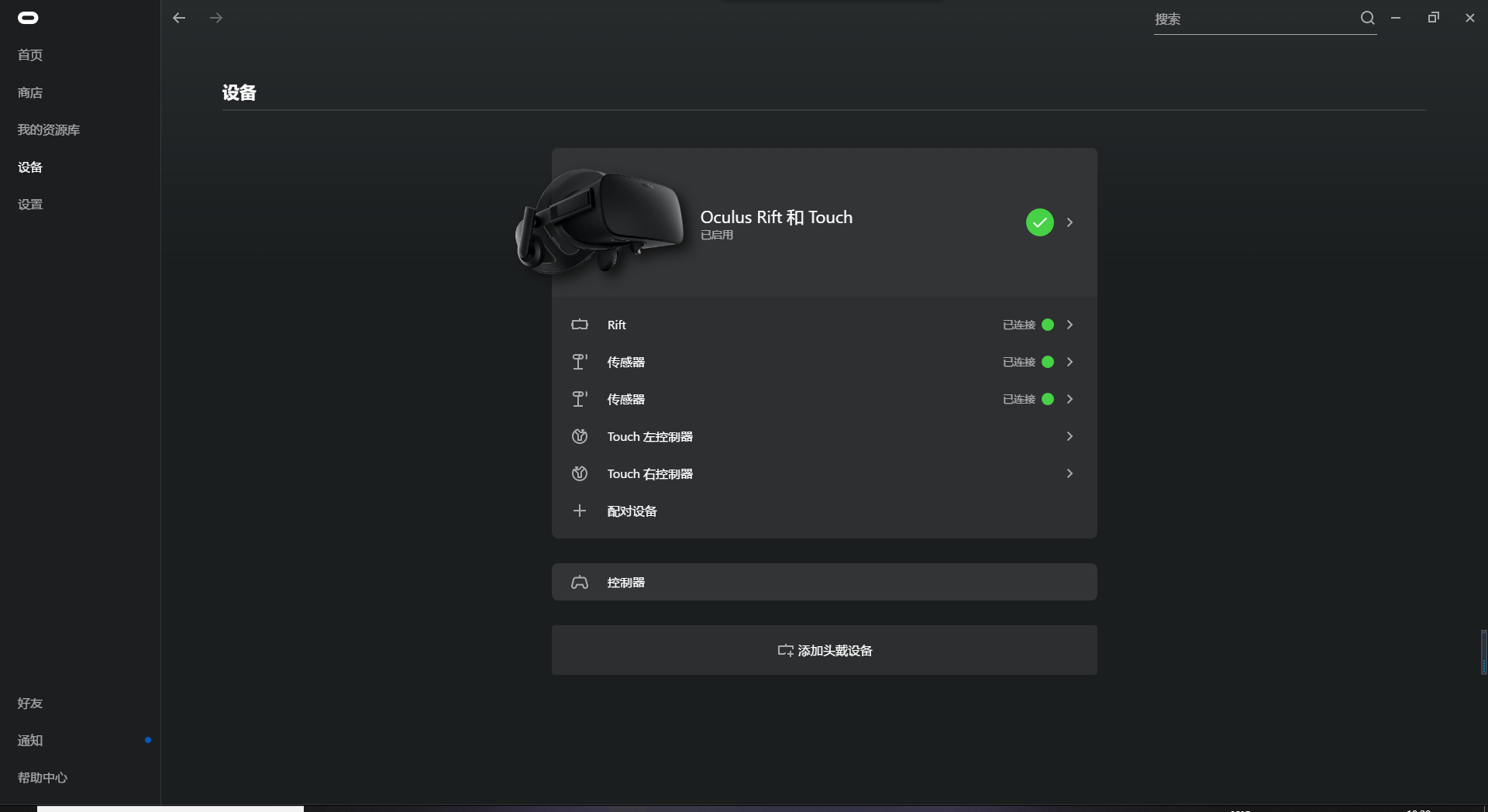Click the 添加头戴设备 button
This screenshot has width=1488, height=812.
pos(825,650)
